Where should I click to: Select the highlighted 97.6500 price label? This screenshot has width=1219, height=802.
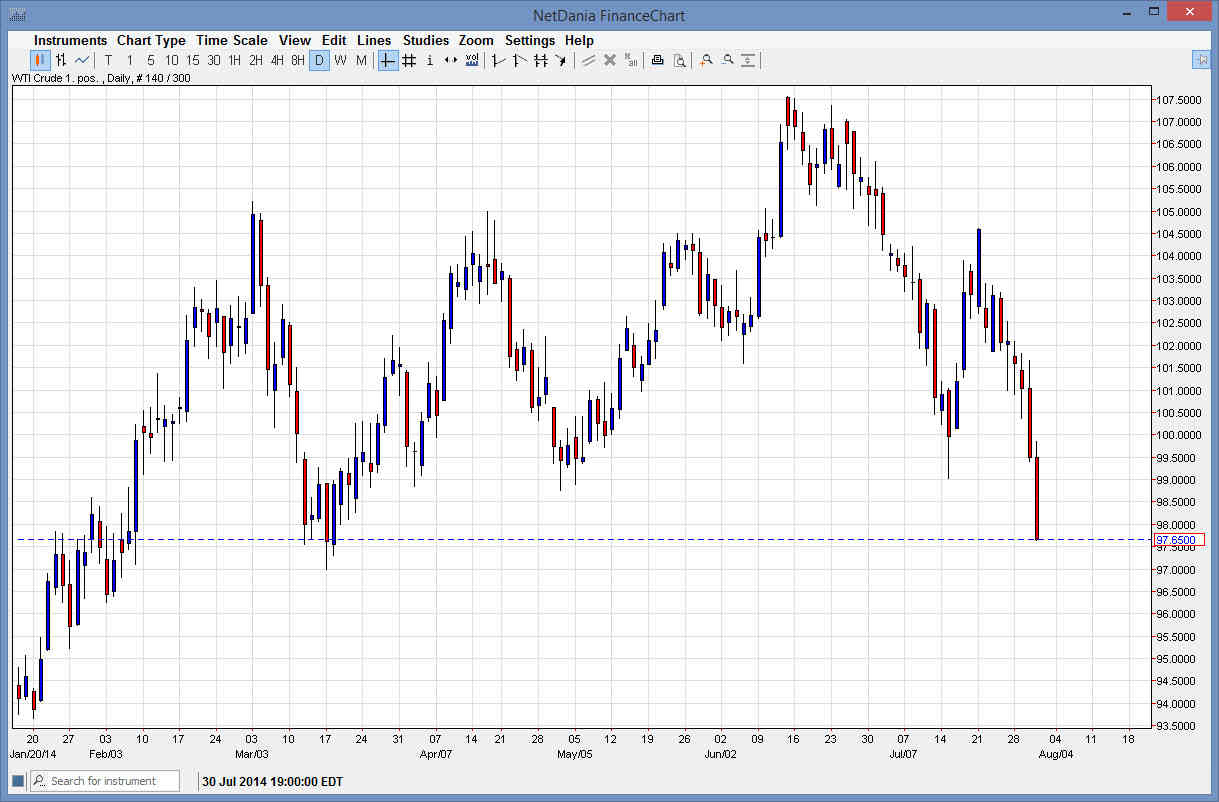coord(1180,540)
